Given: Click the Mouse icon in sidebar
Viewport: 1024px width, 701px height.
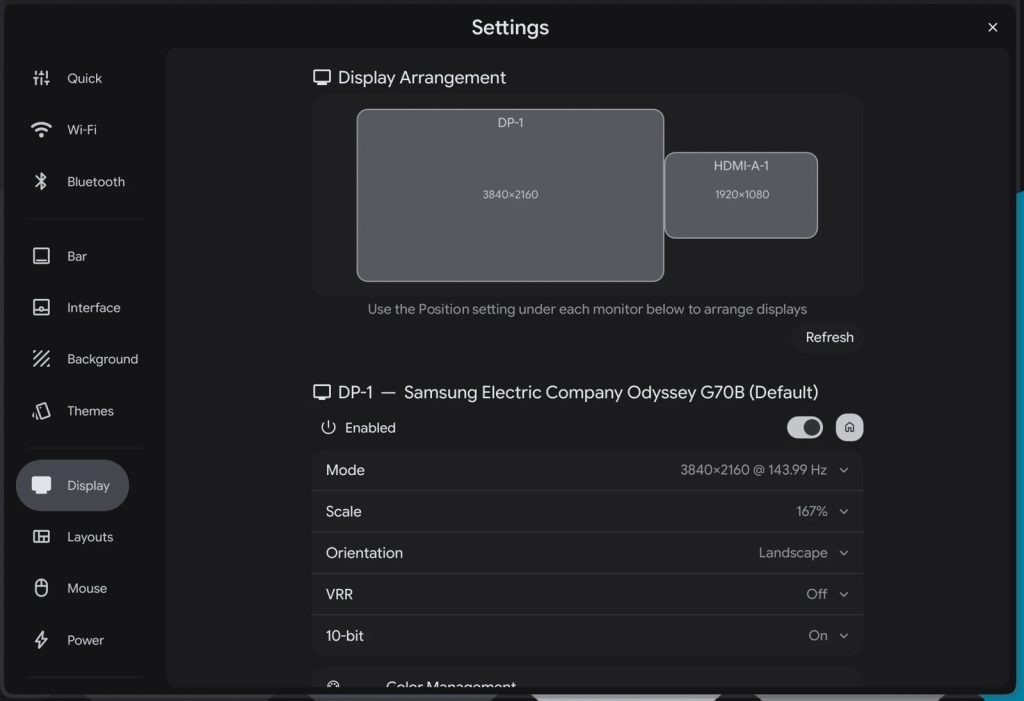Looking at the screenshot, I should point(41,588).
